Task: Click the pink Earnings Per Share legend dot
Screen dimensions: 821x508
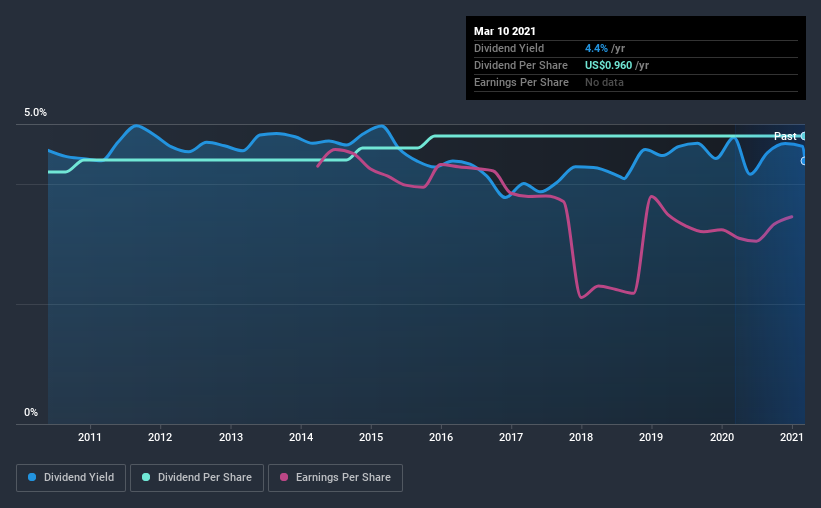Action: pyautogui.click(x=284, y=477)
